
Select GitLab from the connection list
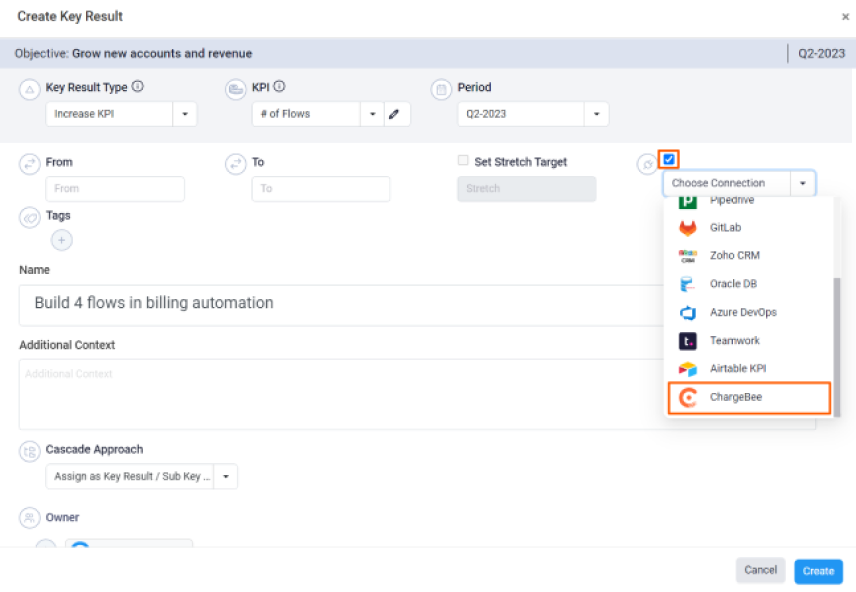click(749, 228)
